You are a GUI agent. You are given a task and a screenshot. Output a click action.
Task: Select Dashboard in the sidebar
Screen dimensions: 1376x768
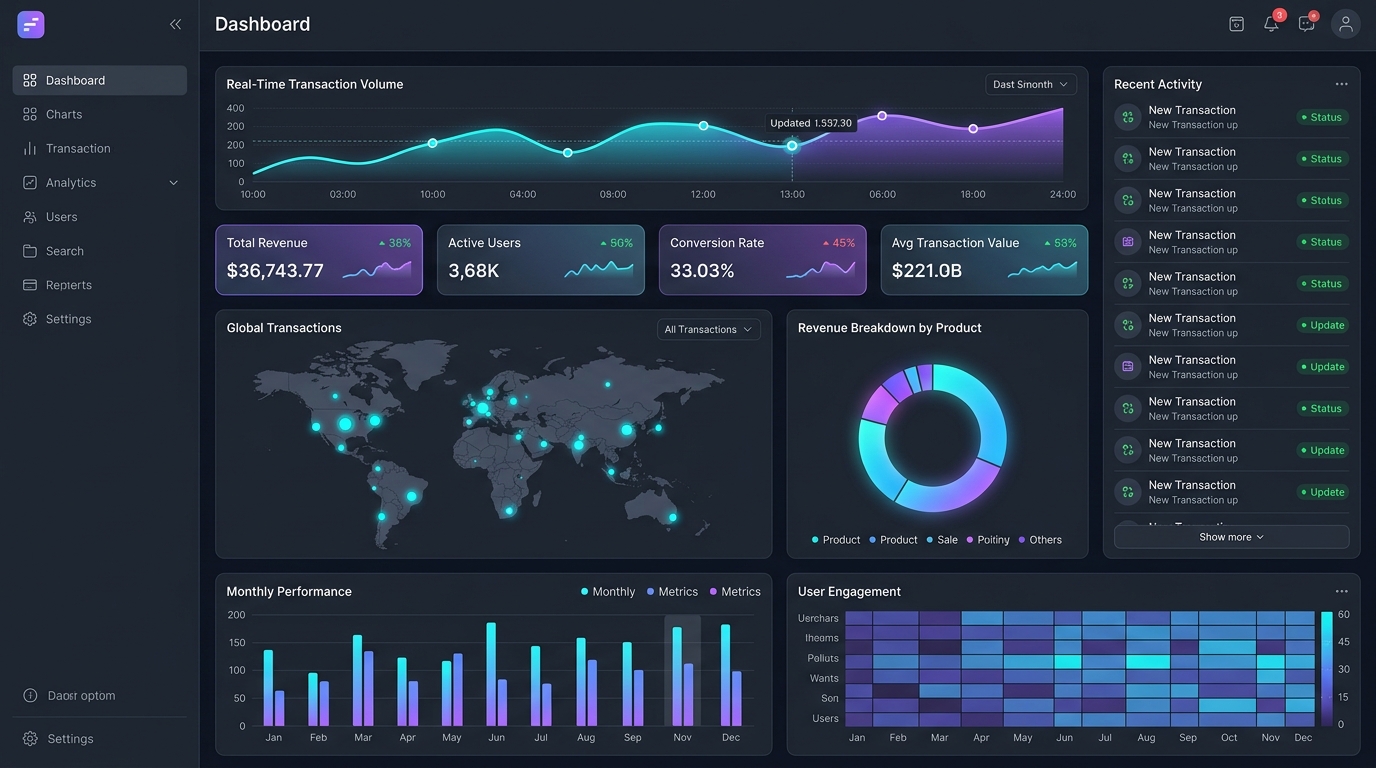tap(100, 80)
